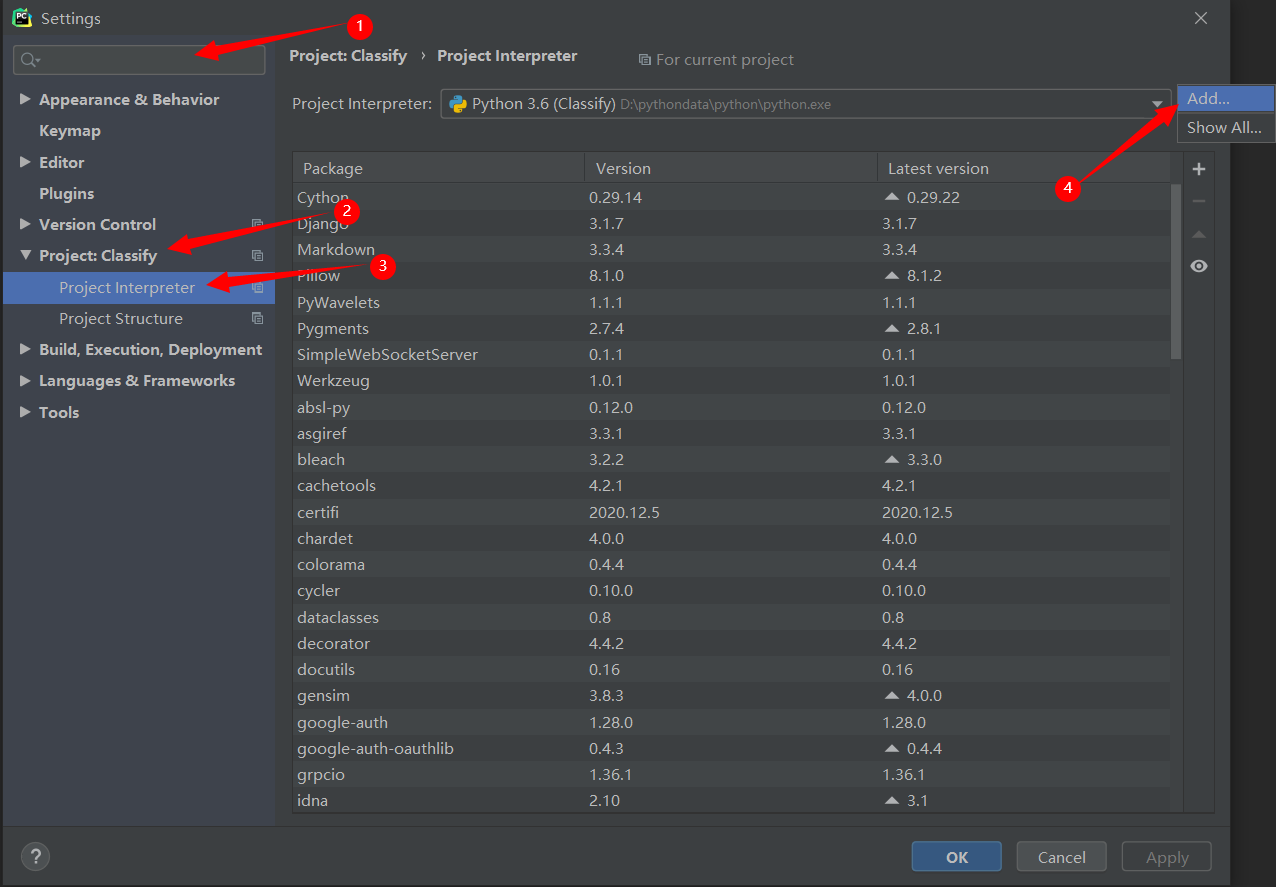
Task: Click the upgrade arrow next to Pillow 8.1.2
Action: (x=892, y=275)
